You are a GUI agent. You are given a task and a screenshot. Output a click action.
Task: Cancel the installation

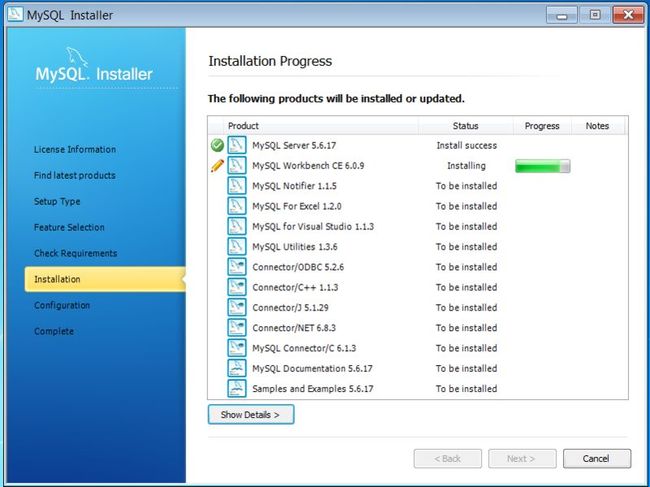point(597,459)
